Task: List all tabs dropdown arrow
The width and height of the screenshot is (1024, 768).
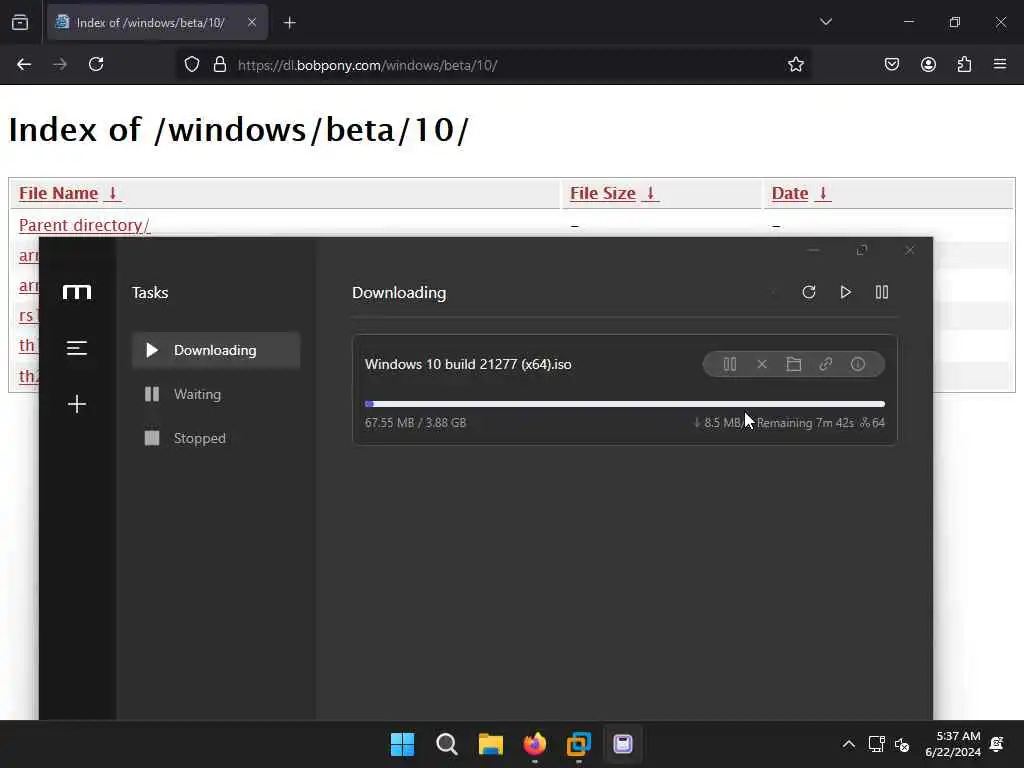Action: point(826,22)
